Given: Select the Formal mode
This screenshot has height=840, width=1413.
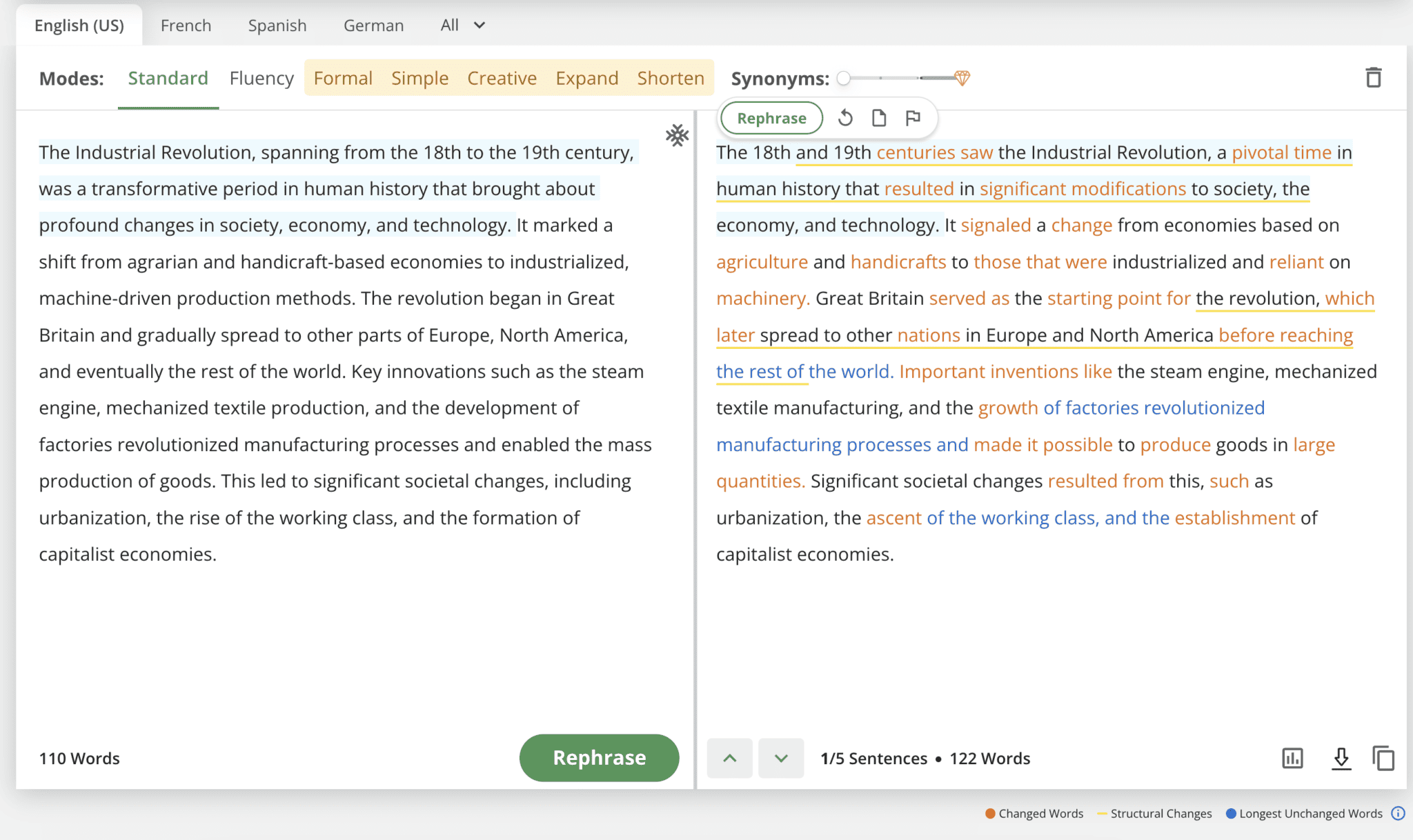Looking at the screenshot, I should (343, 79).
